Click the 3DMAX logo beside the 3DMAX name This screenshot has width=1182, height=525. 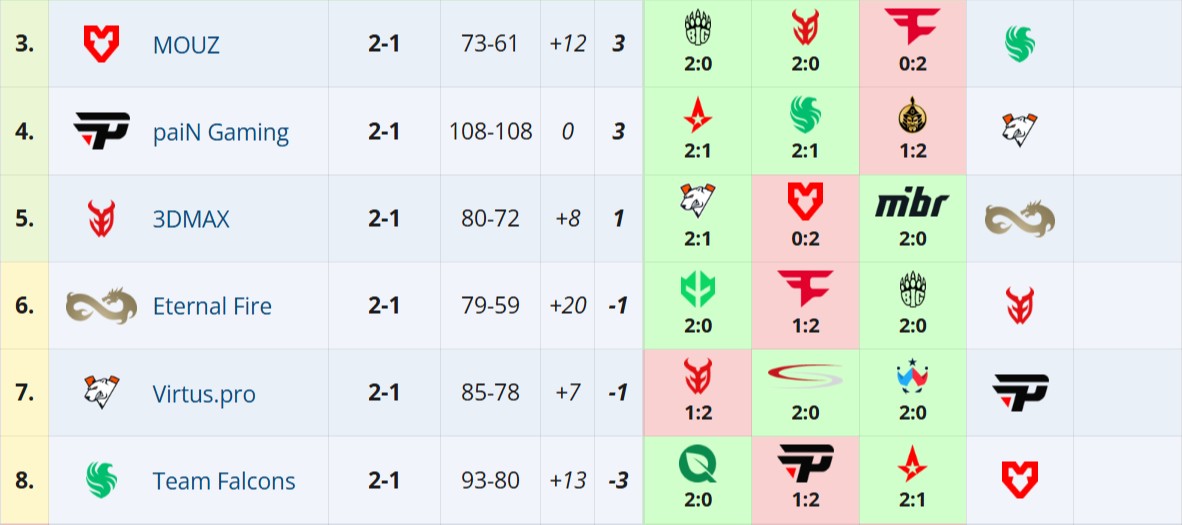coord(101,218)
